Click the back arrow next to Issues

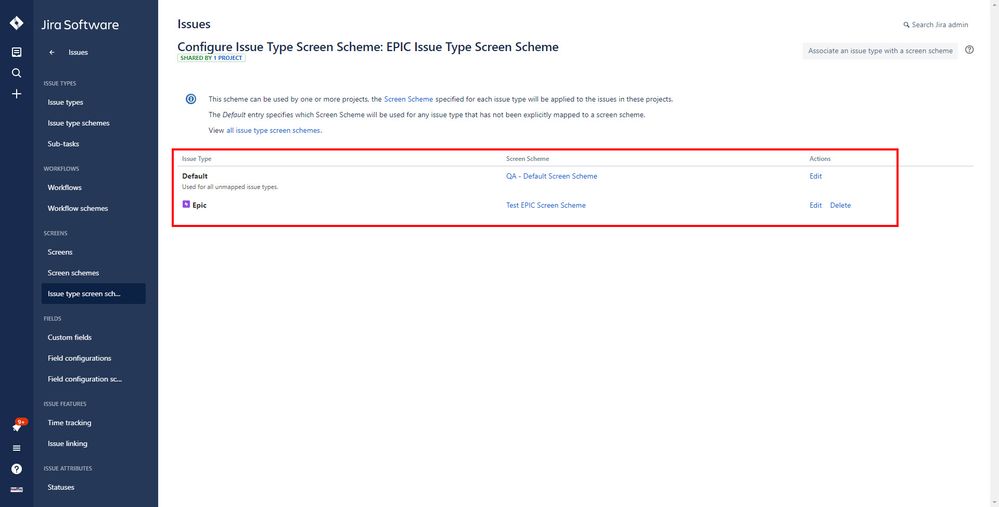click(x=52, y=52)
